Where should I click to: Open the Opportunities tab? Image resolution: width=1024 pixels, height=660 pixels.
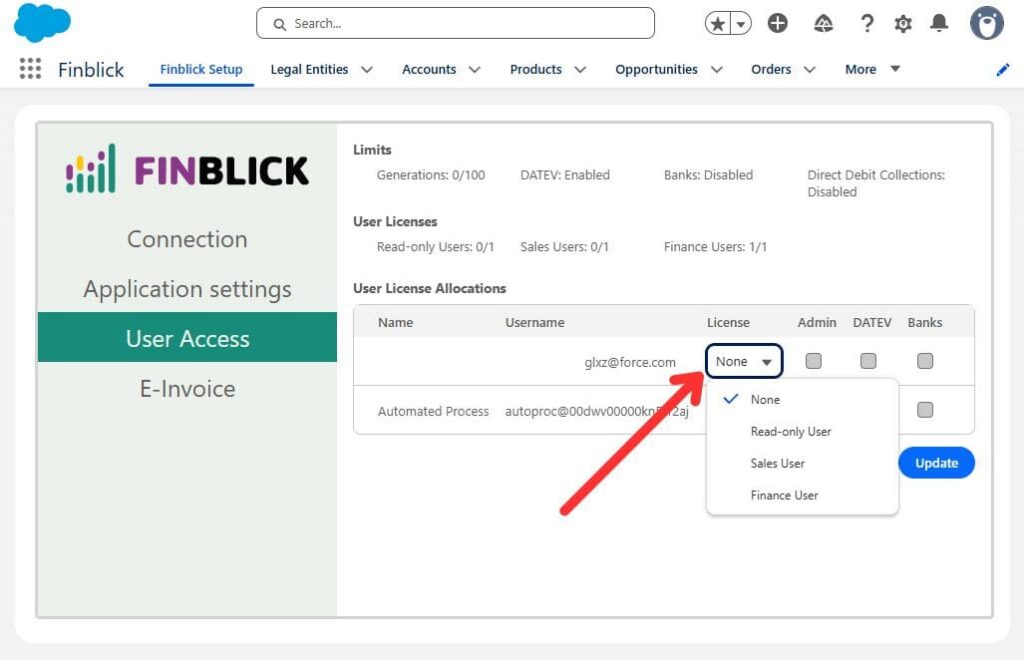point(656,69)
